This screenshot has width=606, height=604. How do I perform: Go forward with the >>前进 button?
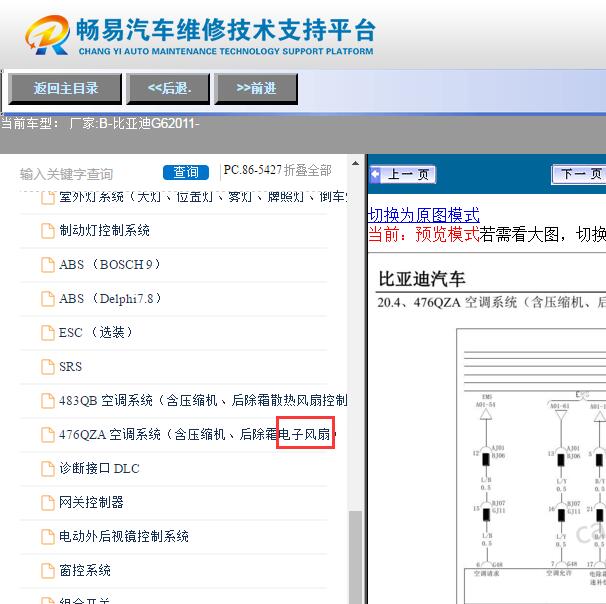(256, 88)
